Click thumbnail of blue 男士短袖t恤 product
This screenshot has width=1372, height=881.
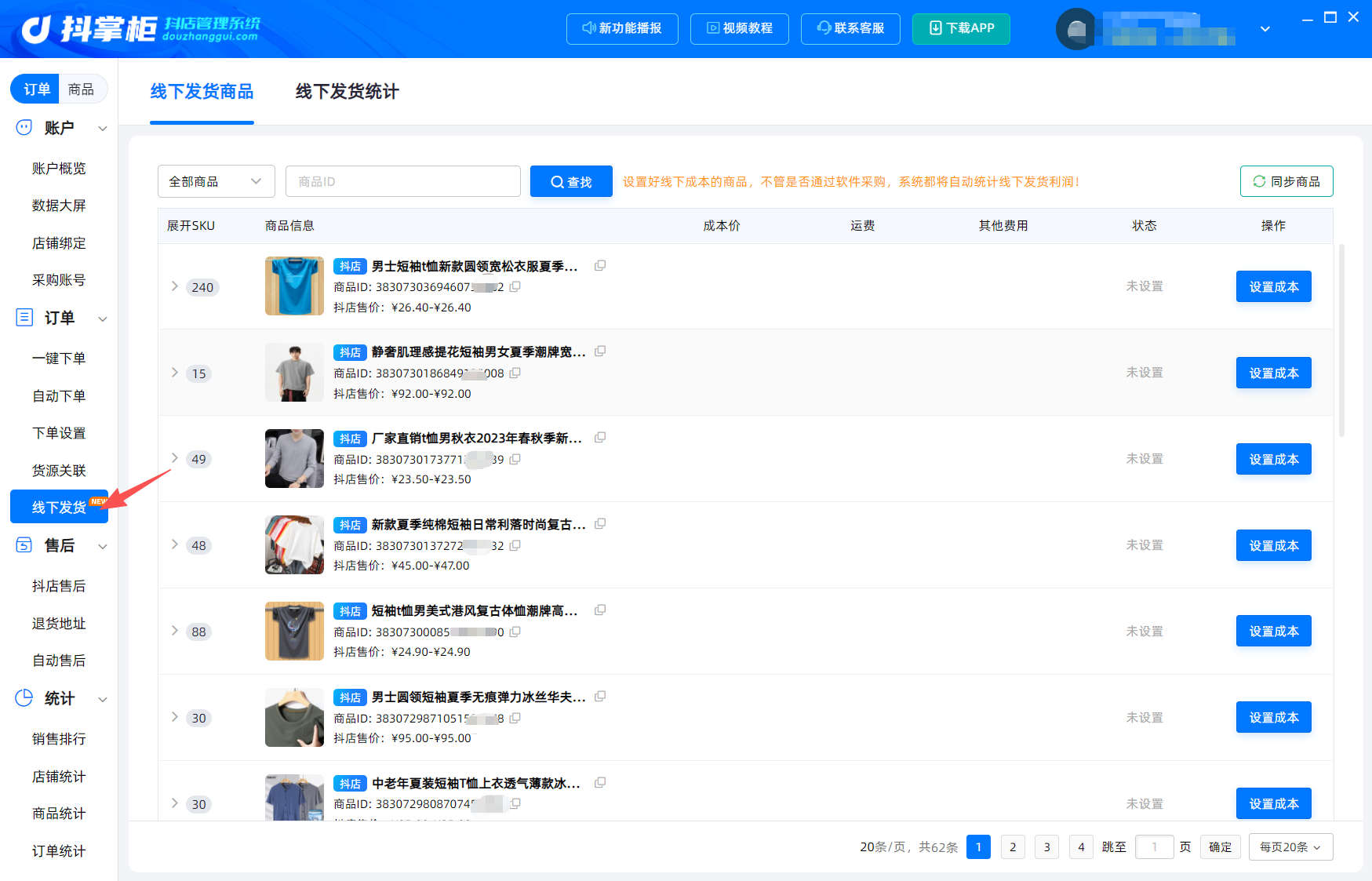tap(294, 286)
